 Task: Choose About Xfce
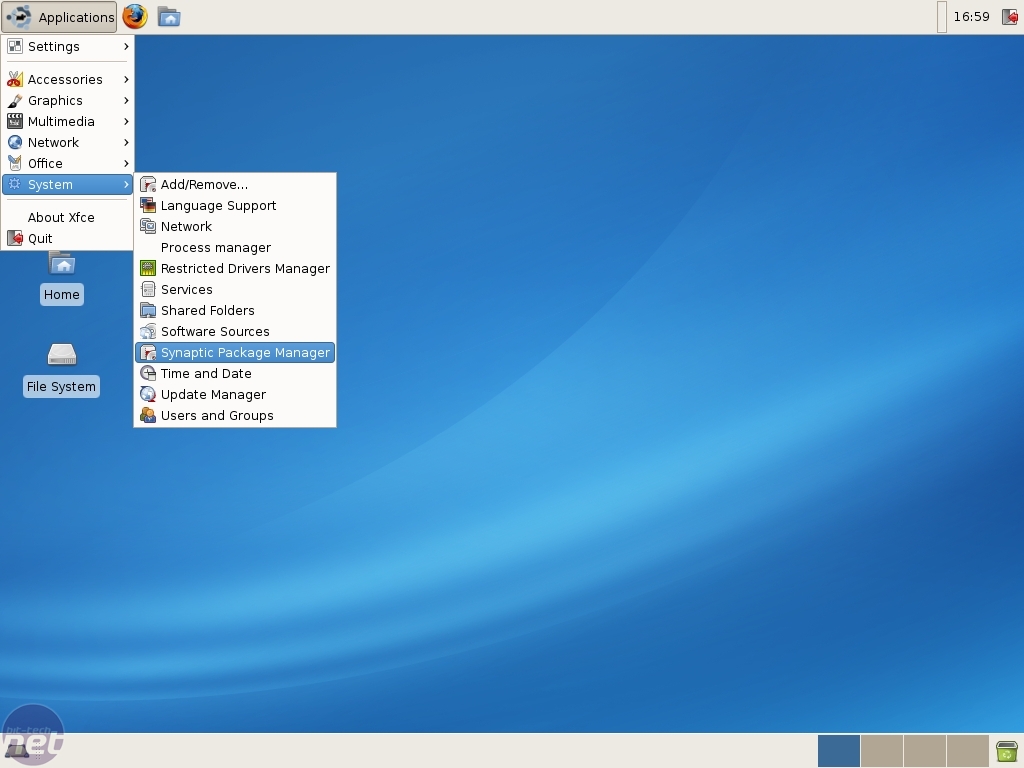click(67, 217)
